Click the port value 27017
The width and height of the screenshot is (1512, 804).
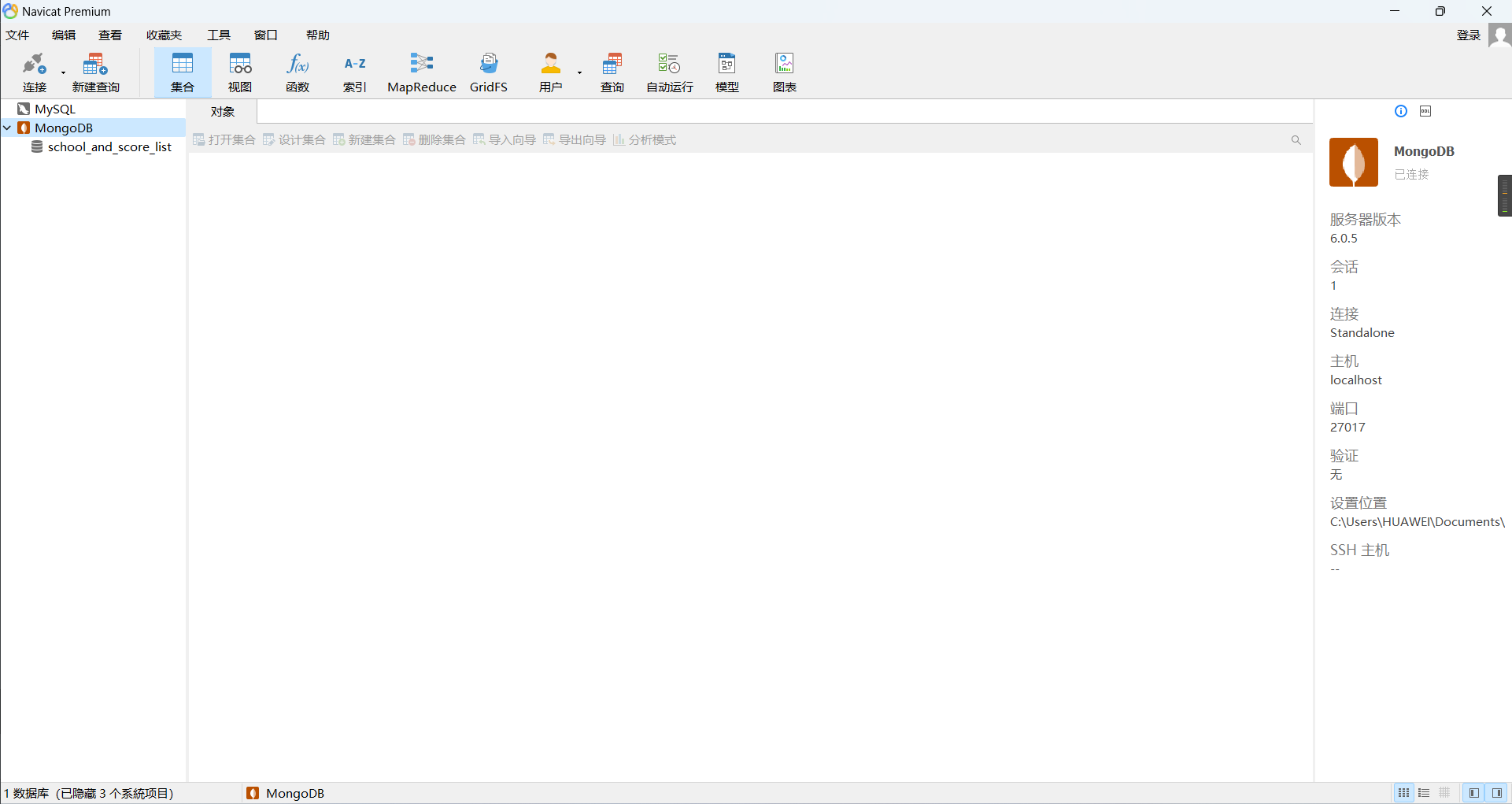click(1347, 427)
